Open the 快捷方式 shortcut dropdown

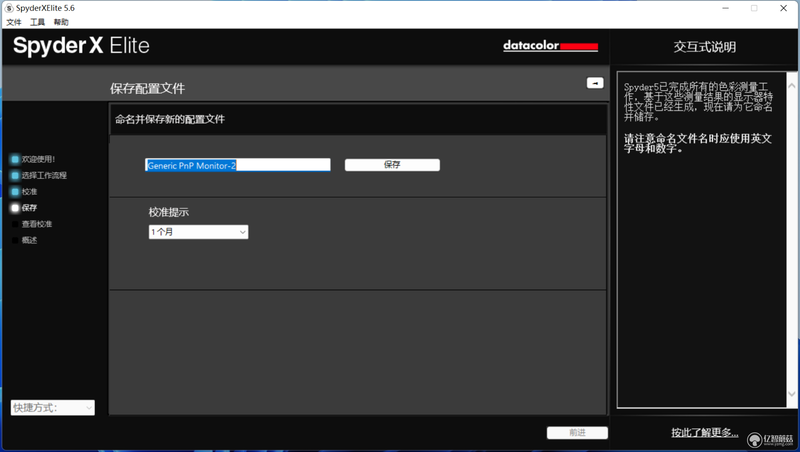(53, 408)
